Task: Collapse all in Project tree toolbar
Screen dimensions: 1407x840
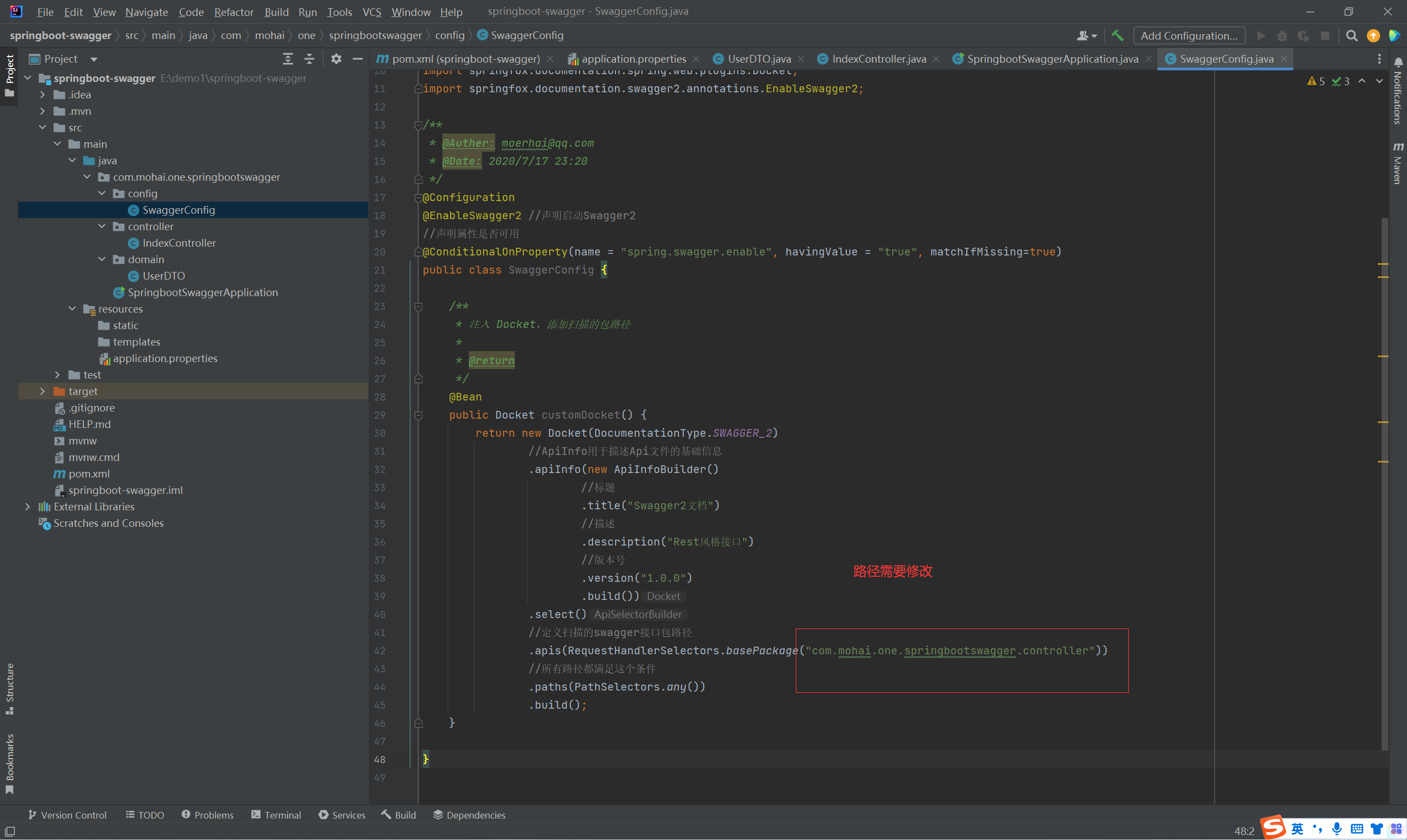Action: [x=309, y=59]
